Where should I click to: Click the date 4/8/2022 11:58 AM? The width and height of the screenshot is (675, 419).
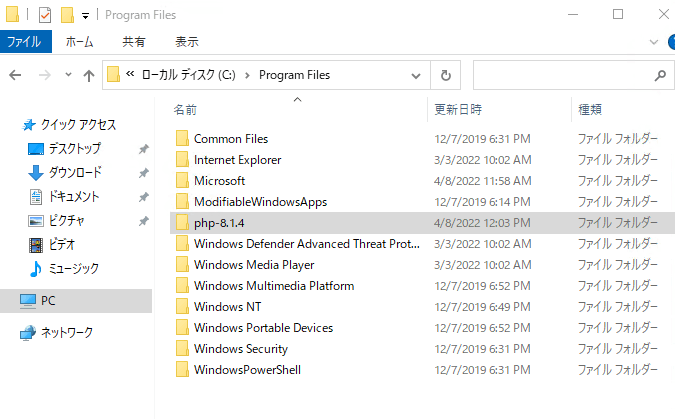(483, 181)
